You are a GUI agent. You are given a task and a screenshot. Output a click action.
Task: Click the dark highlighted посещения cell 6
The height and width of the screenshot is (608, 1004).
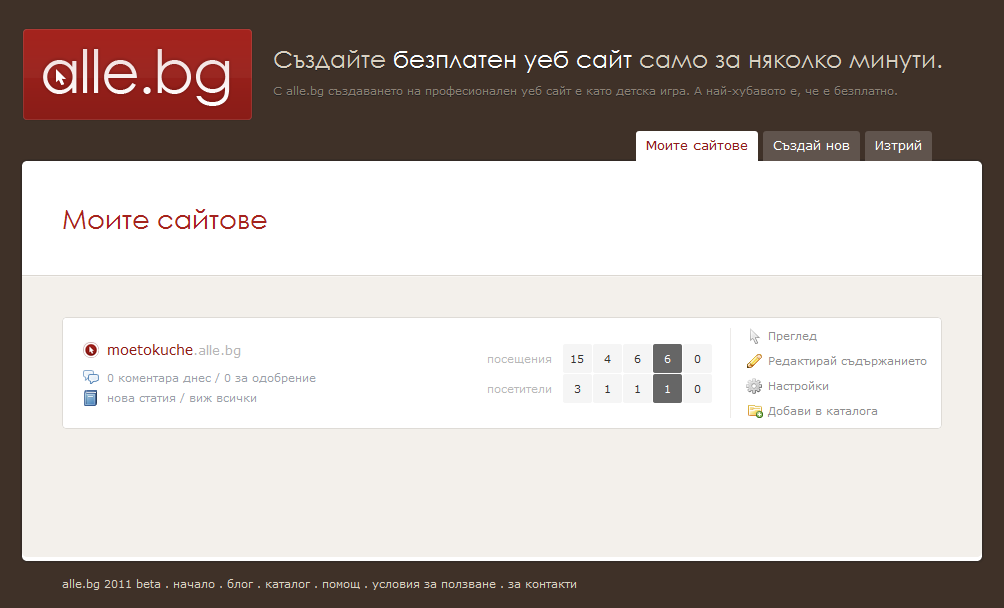coord(667,359)
